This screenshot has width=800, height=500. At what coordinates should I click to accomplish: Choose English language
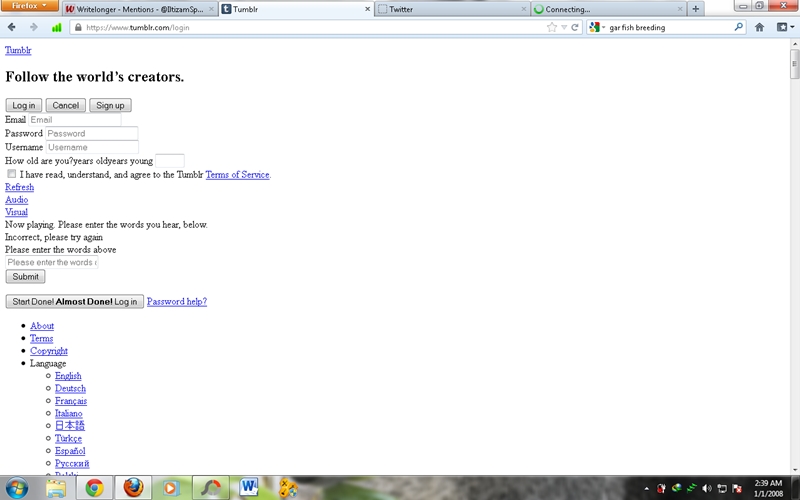click(68, 376)
